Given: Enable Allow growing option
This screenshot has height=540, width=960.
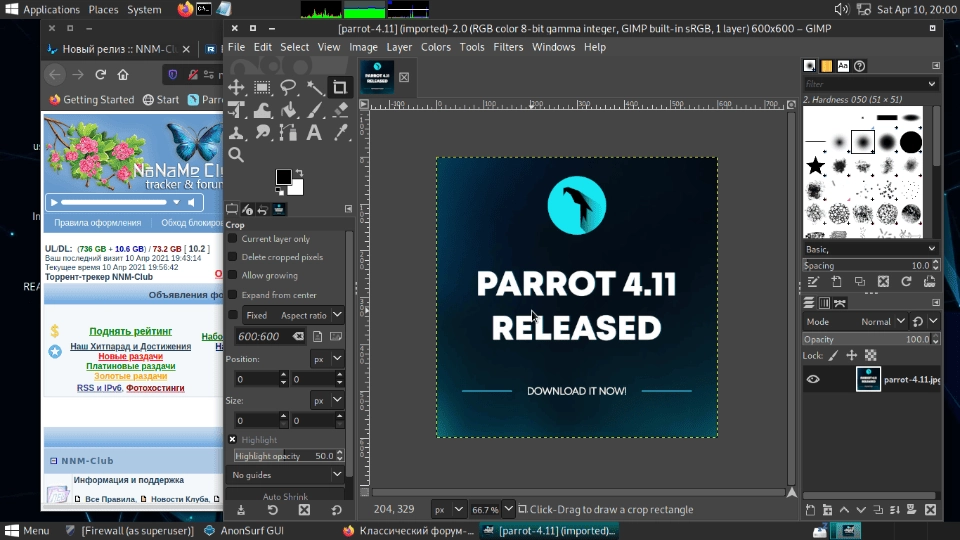Looking at the screenshot, I should pos(233,275).
